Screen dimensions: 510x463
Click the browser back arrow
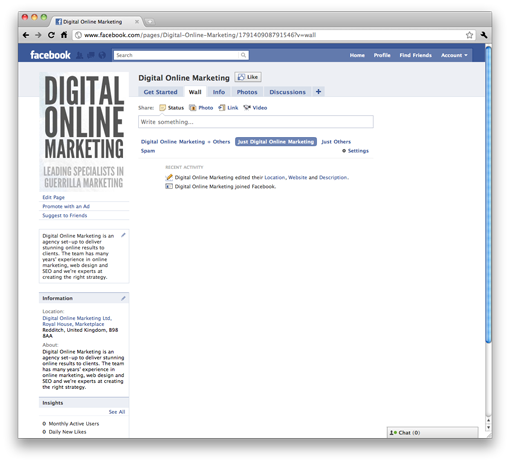[x=26, y=35]
